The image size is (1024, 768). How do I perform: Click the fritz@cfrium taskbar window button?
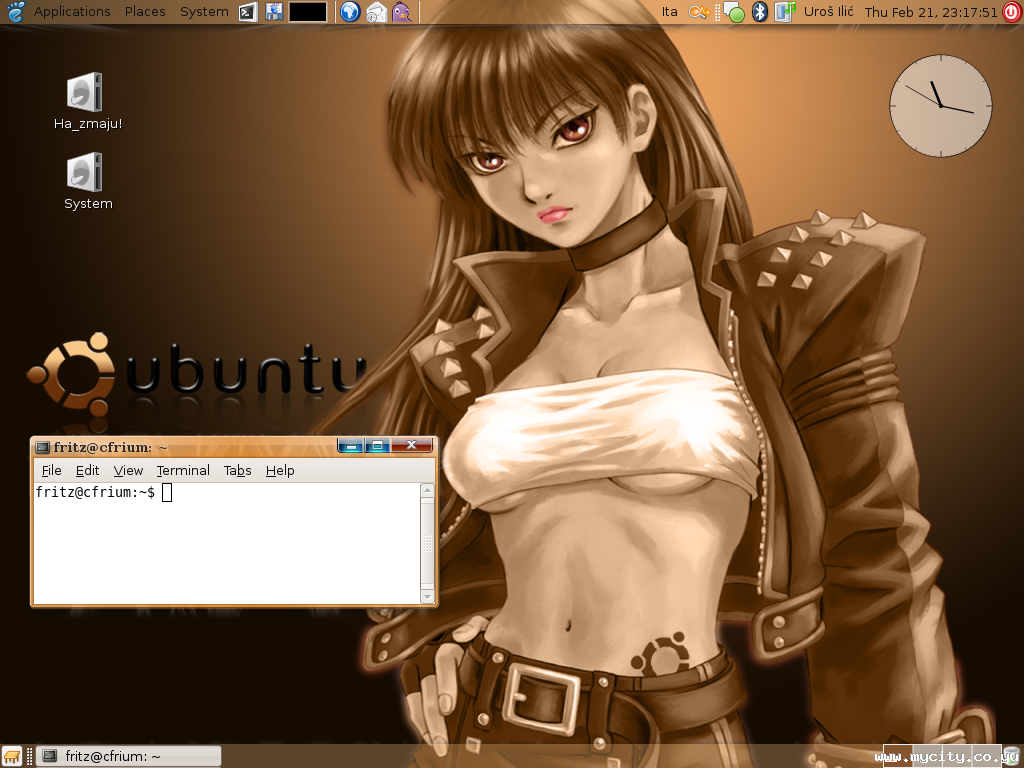click(x=129, y=756)
